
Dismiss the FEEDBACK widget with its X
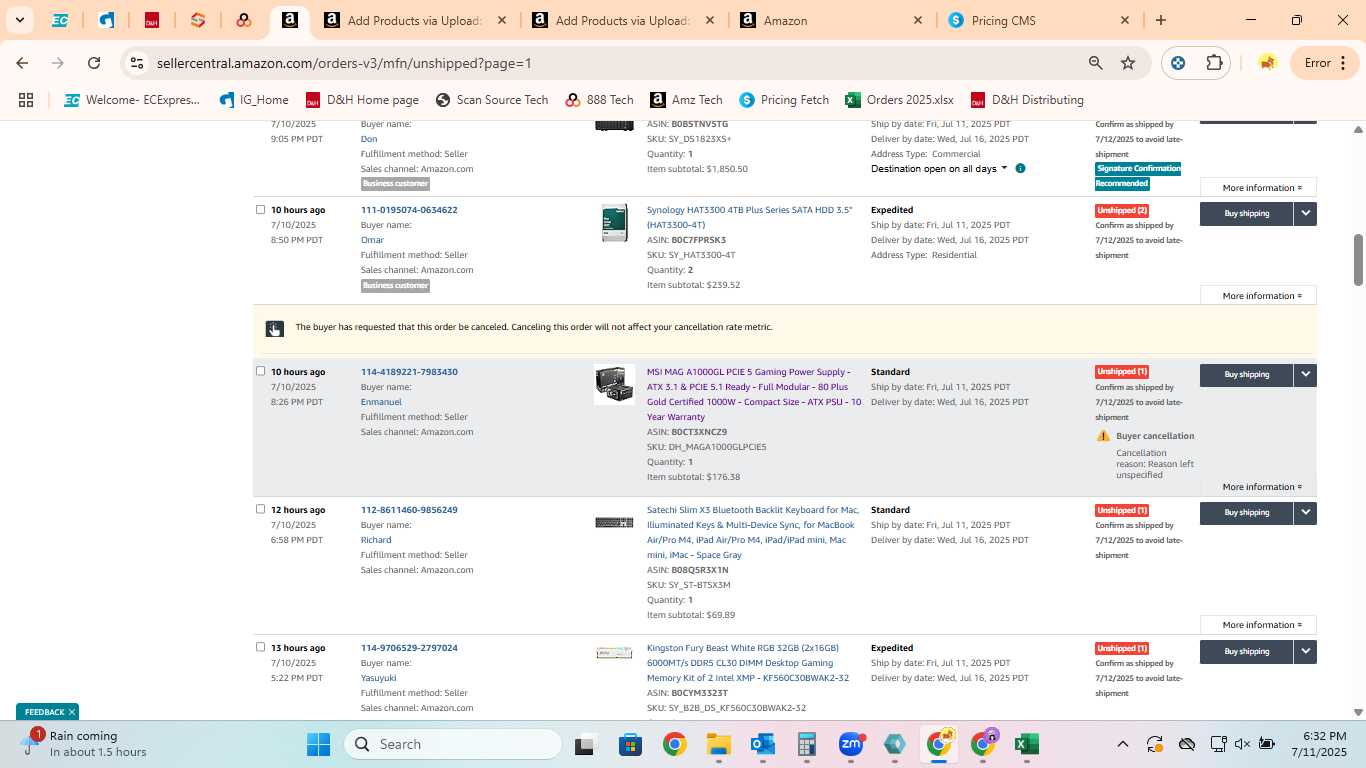pyautogui.click(x=72, y=712)
